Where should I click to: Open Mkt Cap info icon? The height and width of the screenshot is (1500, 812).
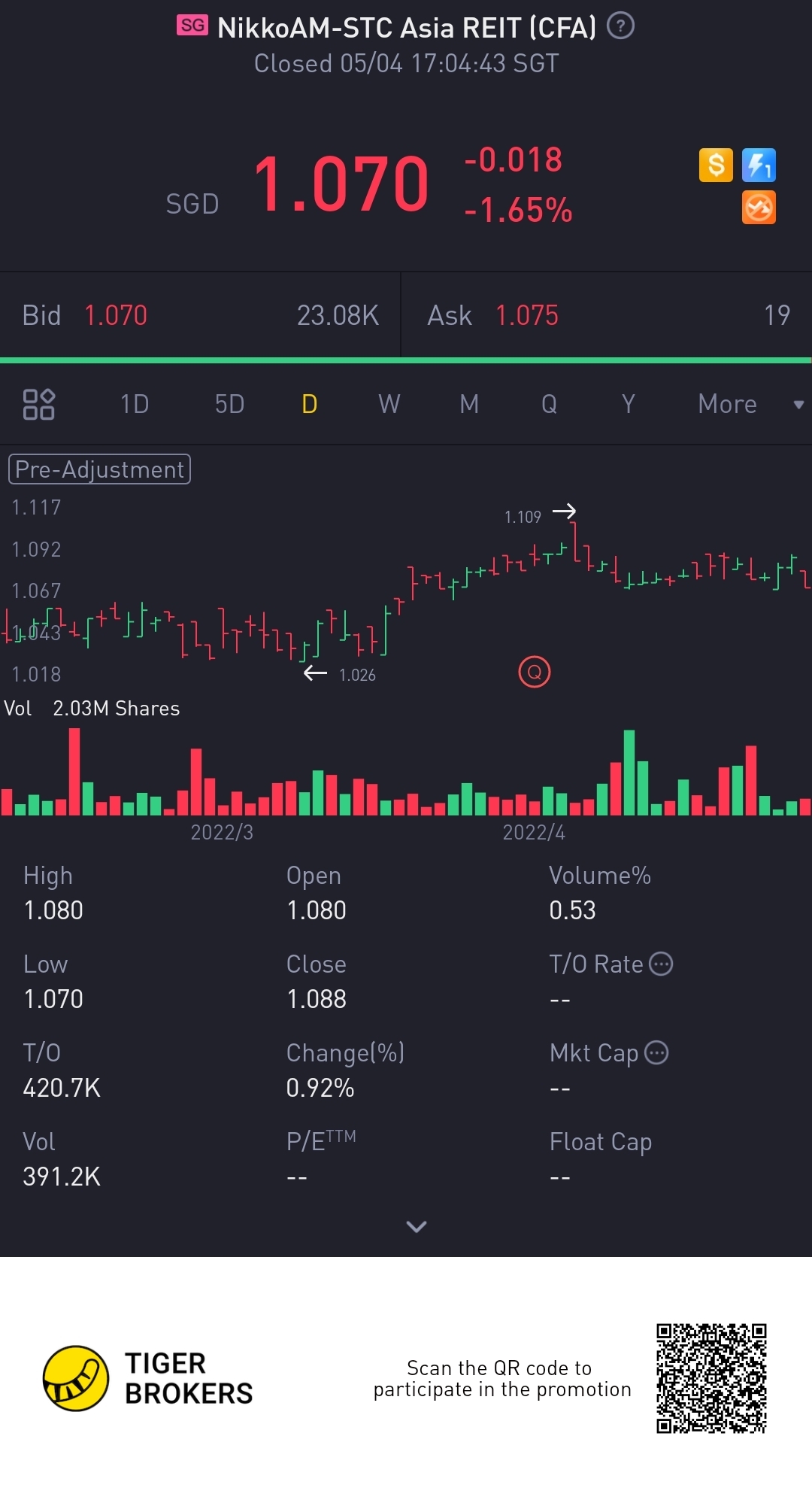click(x=656, y=1052)
